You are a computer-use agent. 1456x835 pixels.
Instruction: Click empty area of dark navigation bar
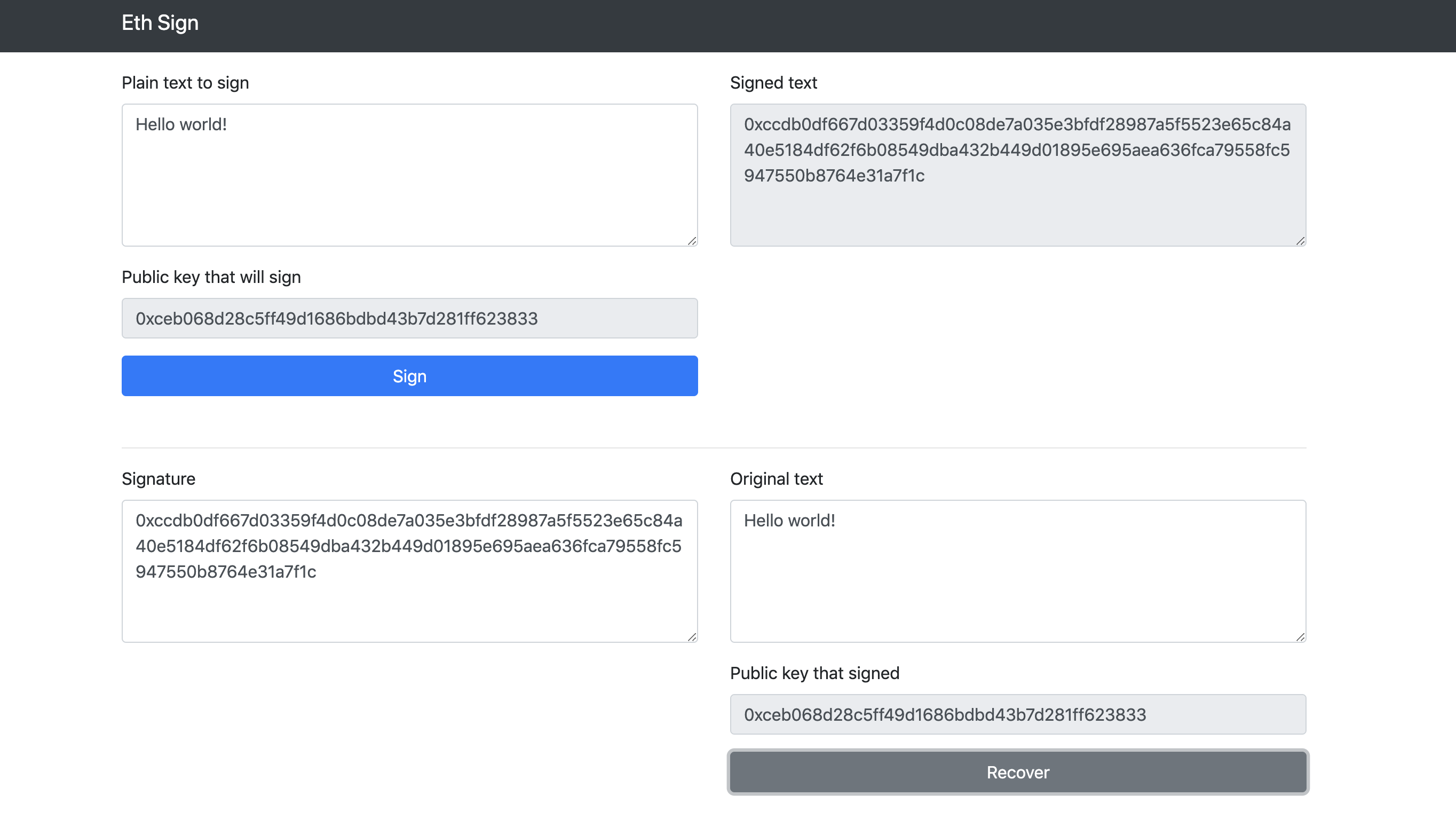[x=803, y=26]
